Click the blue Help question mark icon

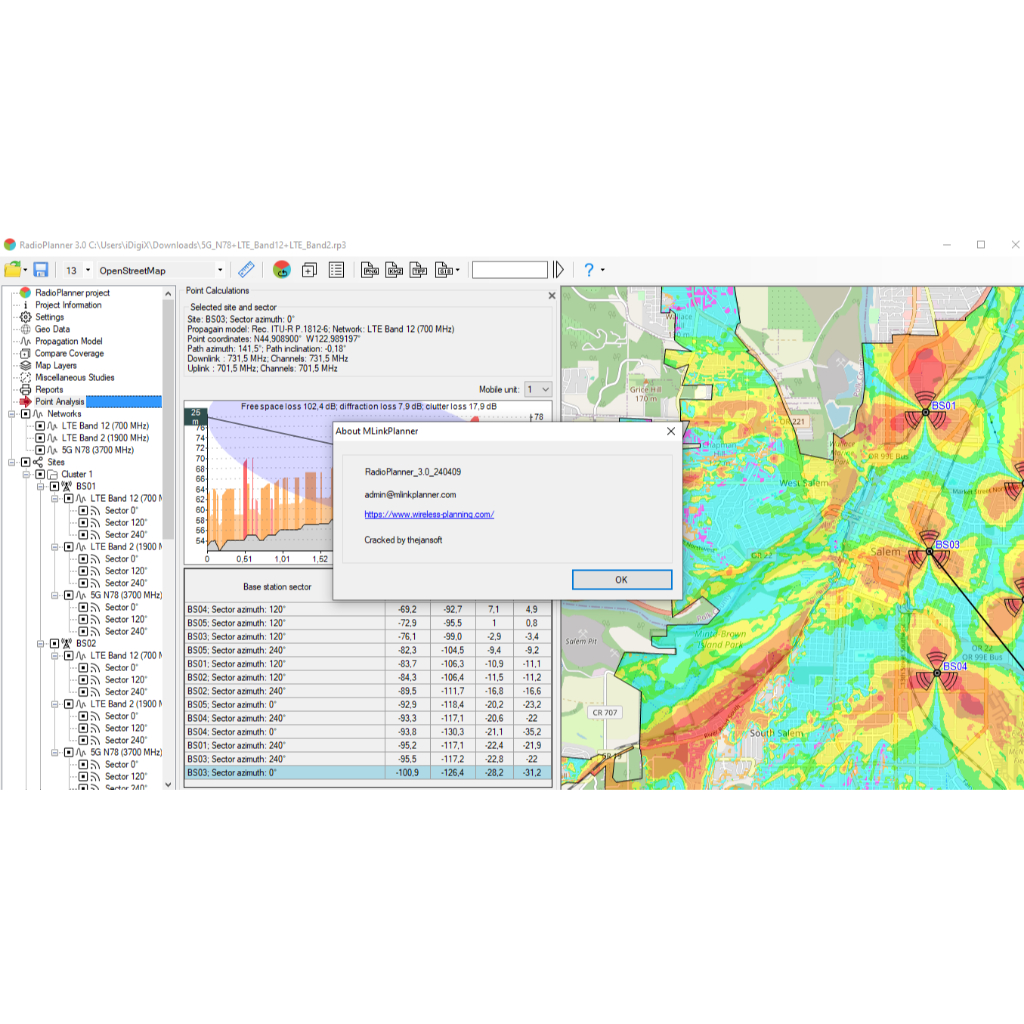589,270
